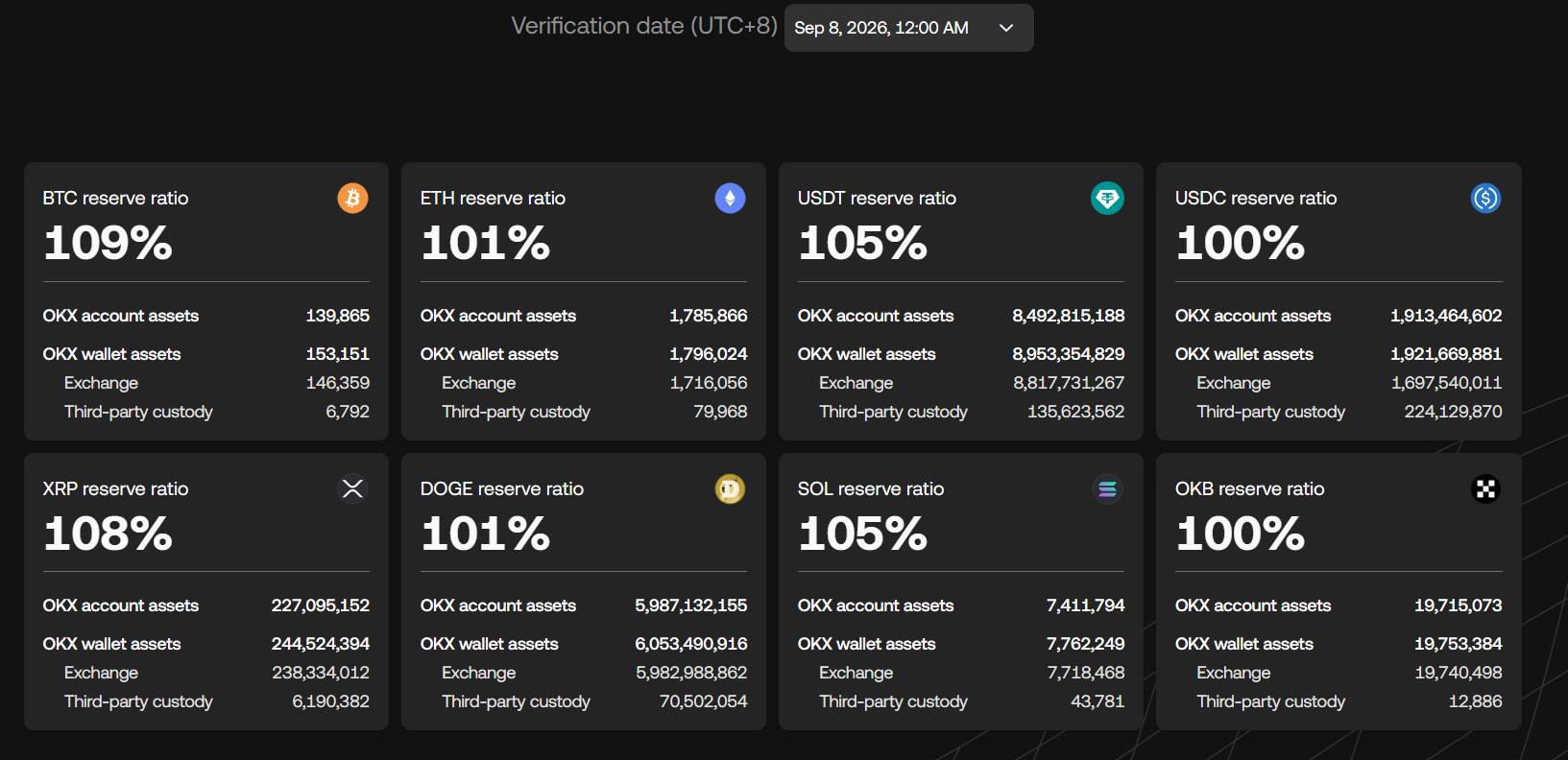Click ETH wallet assets value 1,796,024

pyautogui.click(x=709, y=354)
